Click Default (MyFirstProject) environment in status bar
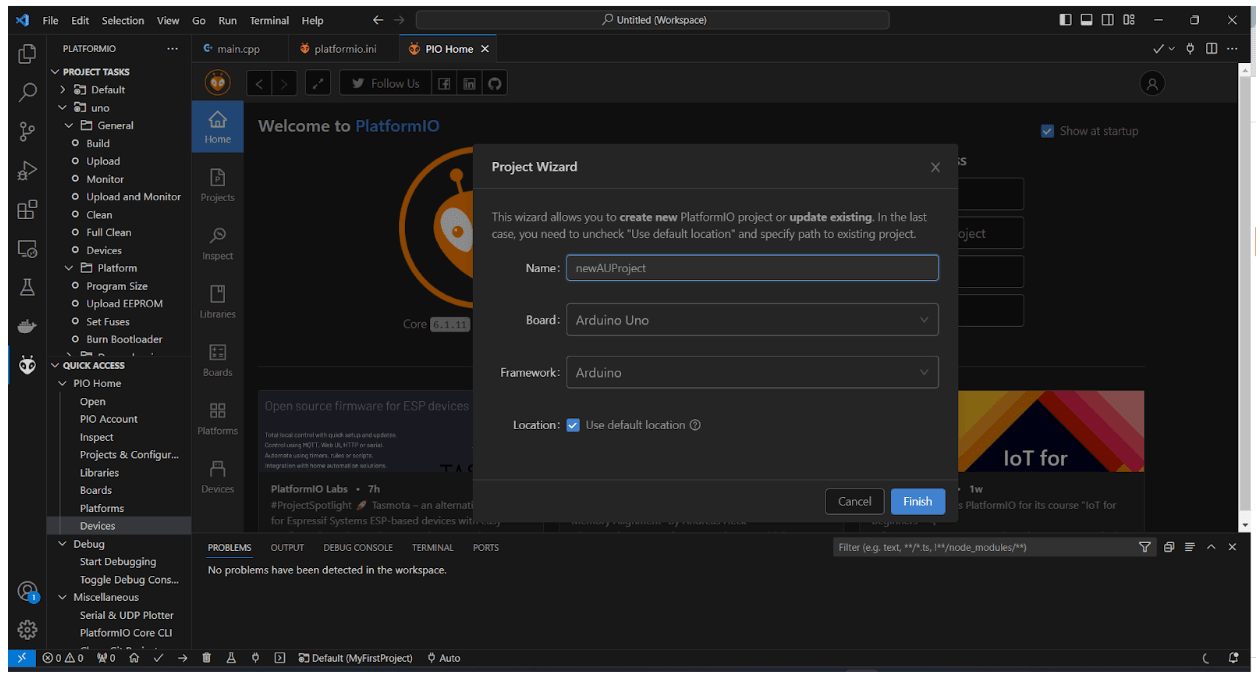This screenshot has height=682, width=1260. click(x=356, y=658)
